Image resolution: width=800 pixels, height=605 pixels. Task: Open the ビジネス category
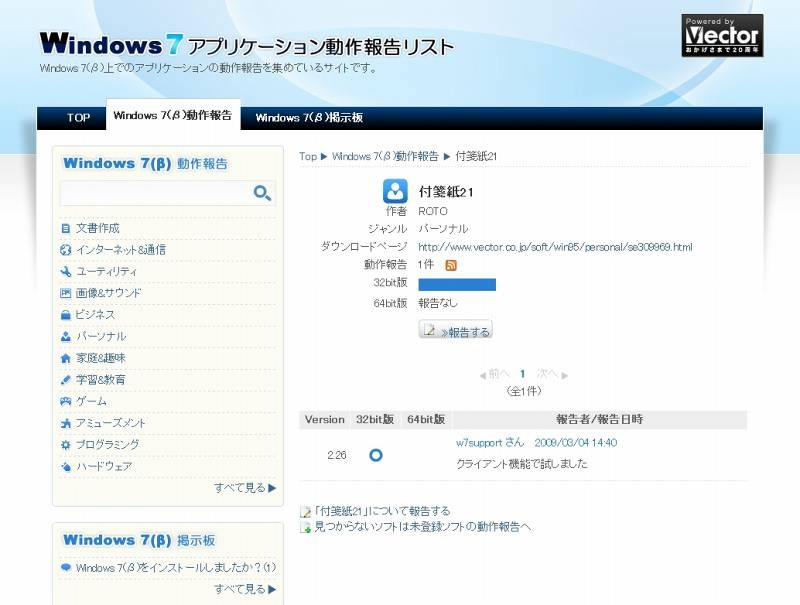[95, 315]
